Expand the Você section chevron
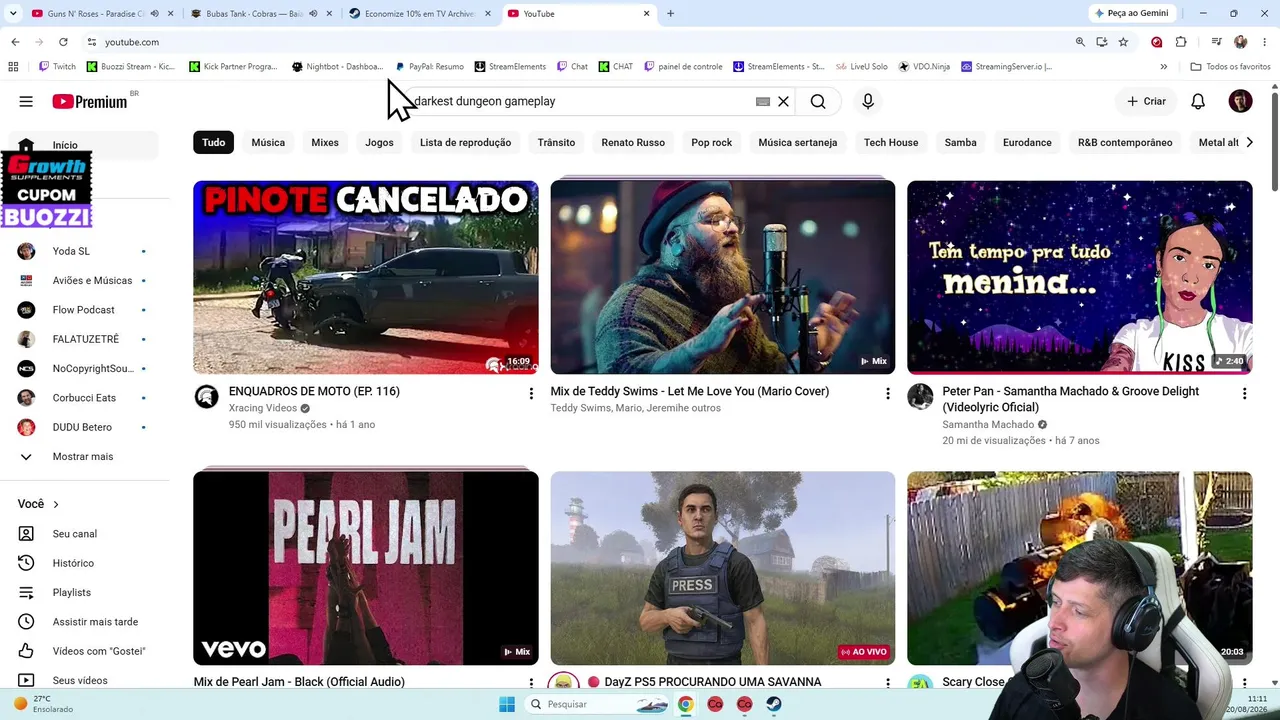Viewport: 1280px width, 720px height. click(x=56, y=504)
